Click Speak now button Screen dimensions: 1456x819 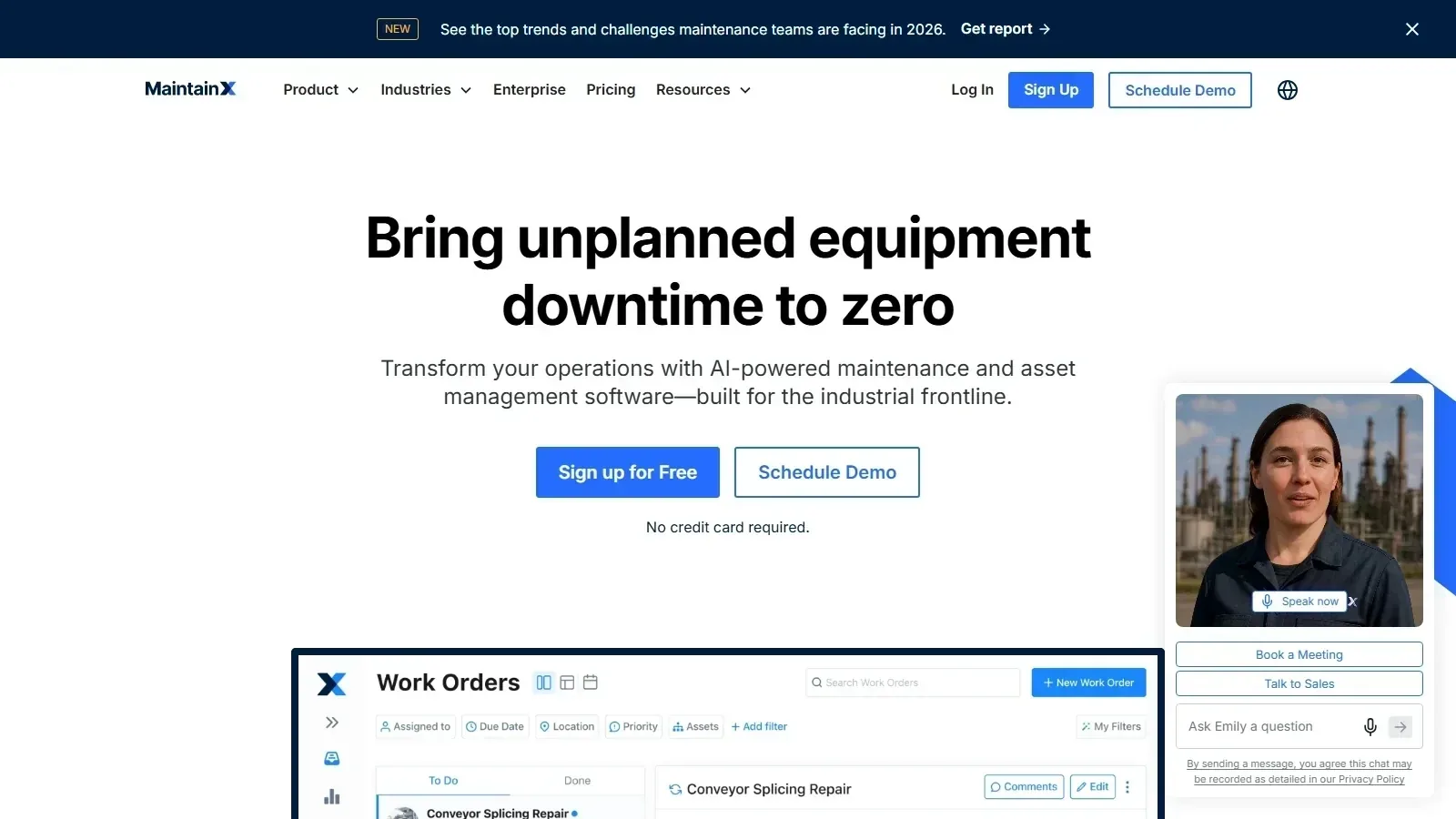1300,602
